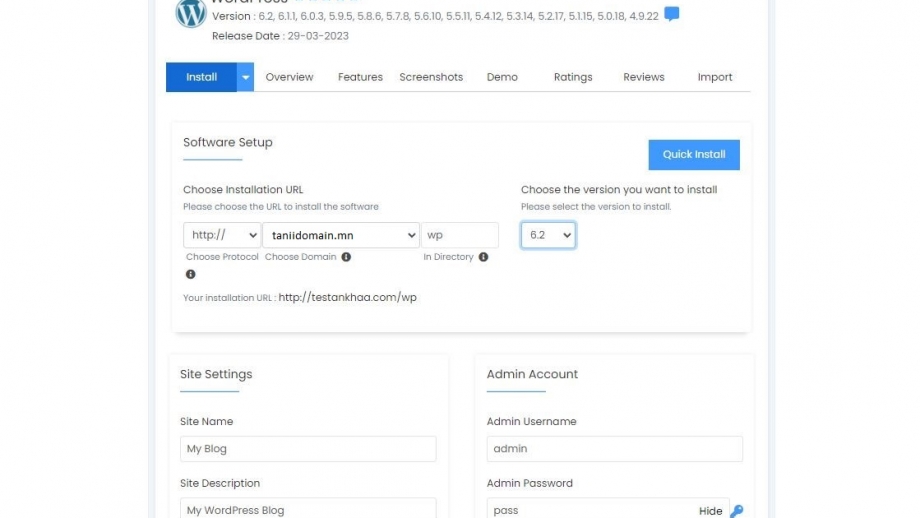Go to the Reviews tab

coord(644,77)
